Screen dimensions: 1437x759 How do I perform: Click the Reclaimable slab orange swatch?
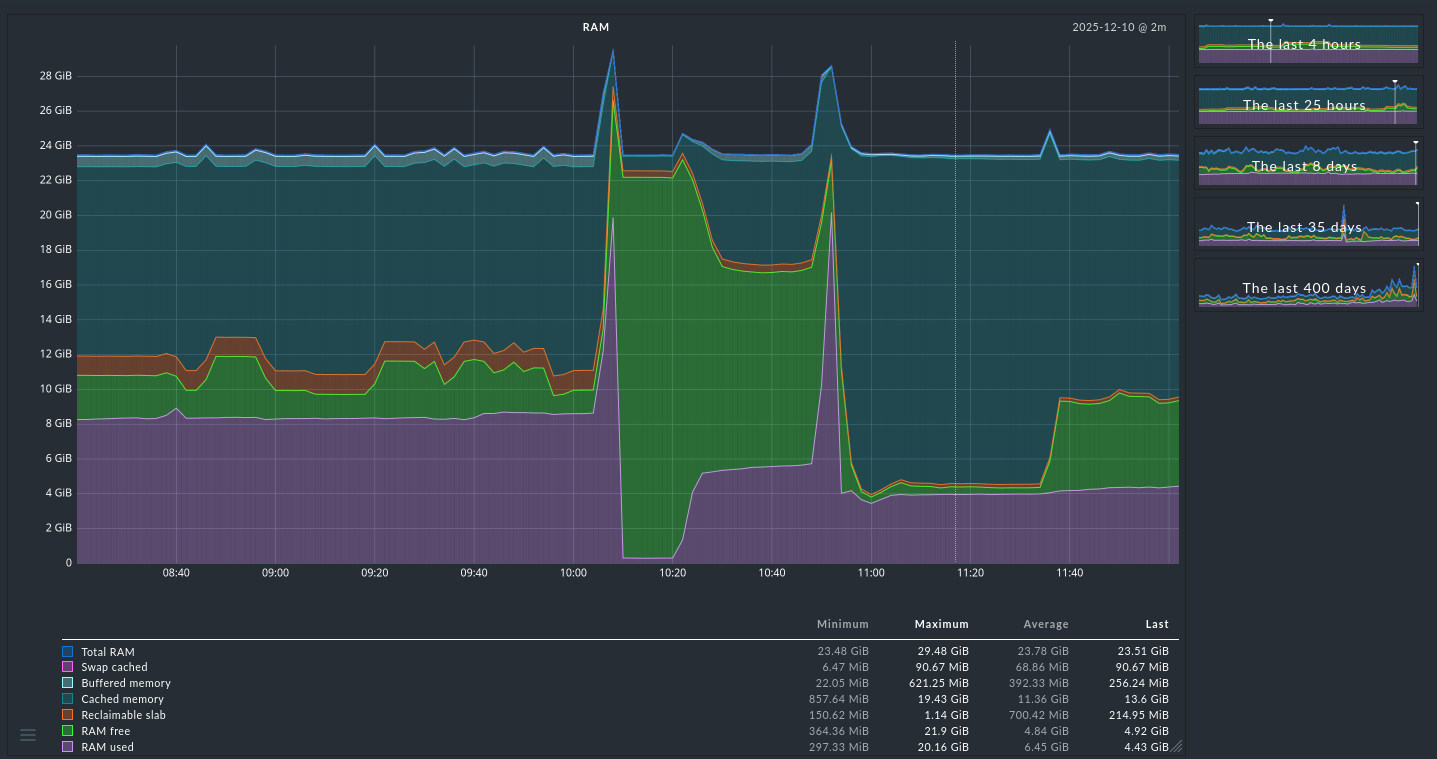click(x=68, y=715)
